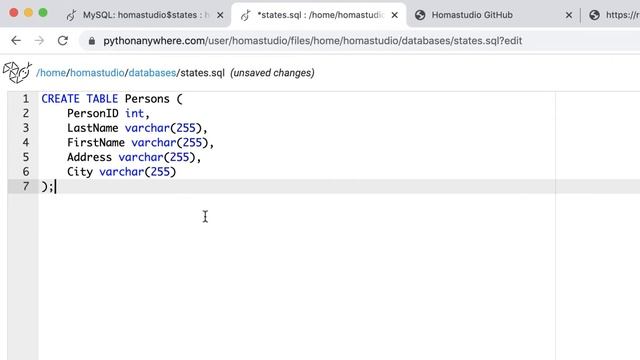
Task: Open the homastudio breadcrumb link
Action: click(x=97, y=73)
